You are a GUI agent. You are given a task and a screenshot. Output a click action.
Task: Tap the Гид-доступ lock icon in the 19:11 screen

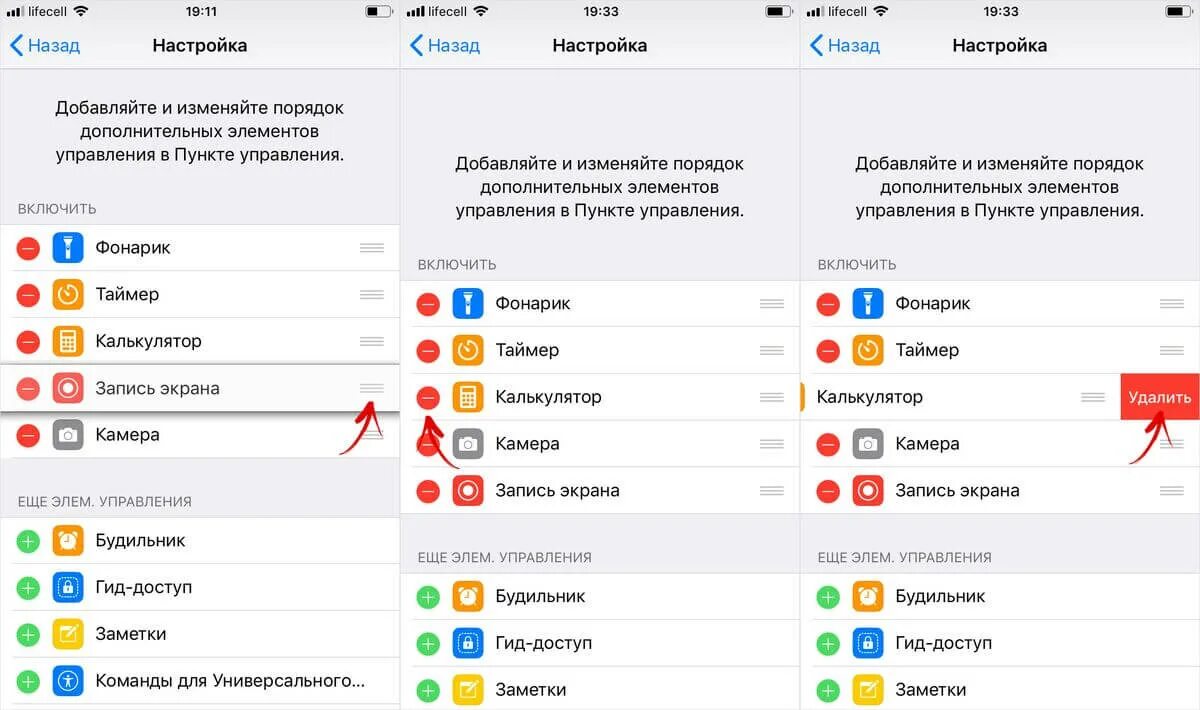(x=68, y=587)
